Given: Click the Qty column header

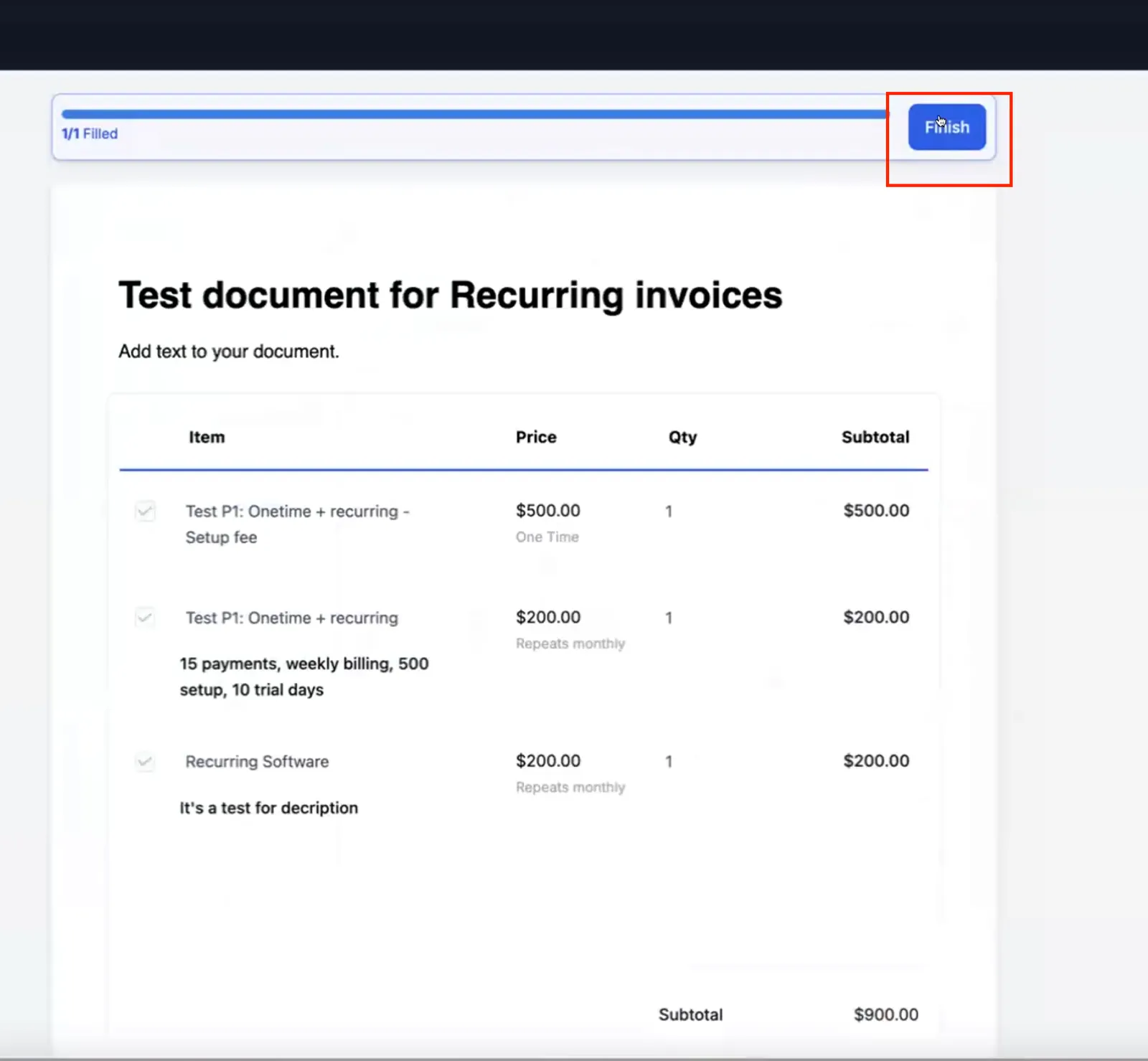Looking at the screenshot, I should [682, 438].
